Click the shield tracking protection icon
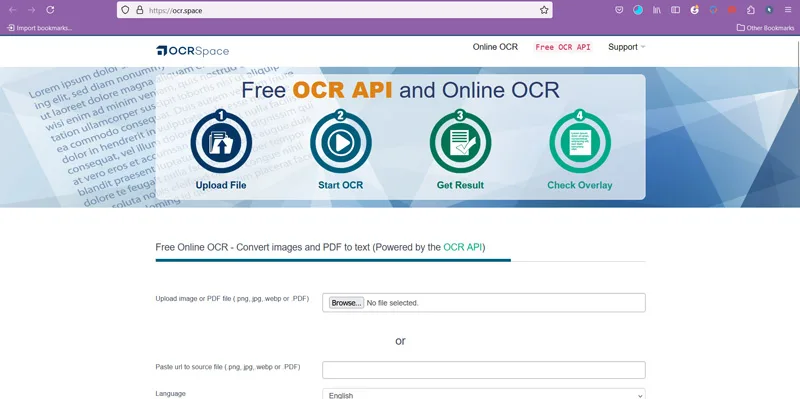Screen dimensions: 800x399 126,10
